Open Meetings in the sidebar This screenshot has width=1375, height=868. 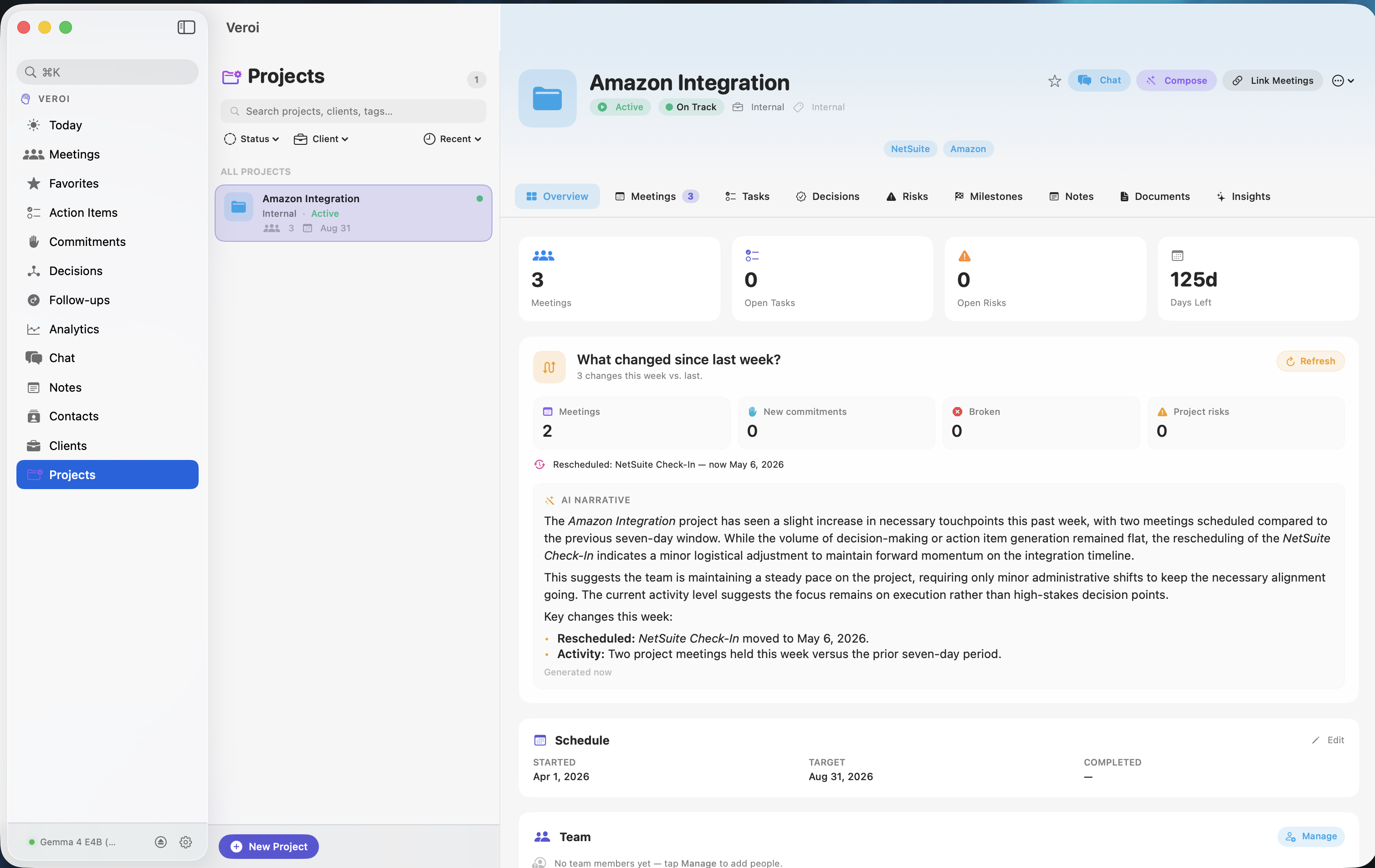tap(108, 154)
